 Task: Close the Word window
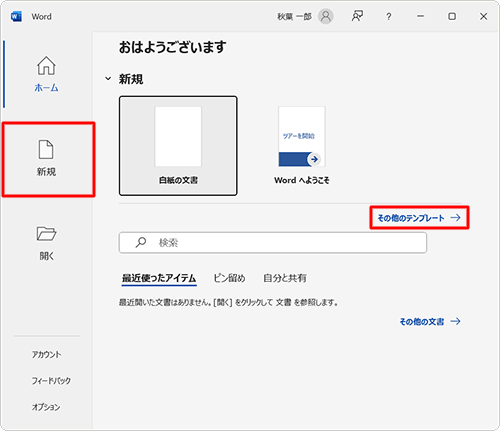pyautogui.click(x=483, y=16)
